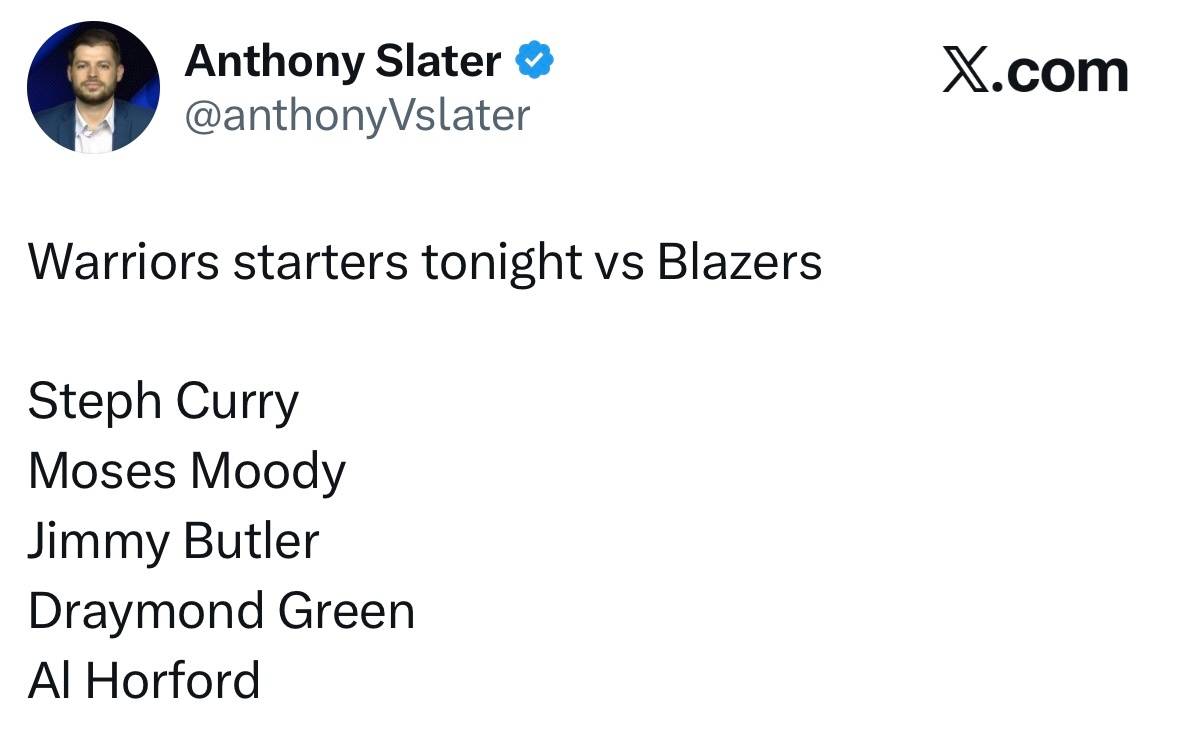1179x739 pixels.
Task: Click the word 'Warriors' in tweet
Action: [123, 262]
